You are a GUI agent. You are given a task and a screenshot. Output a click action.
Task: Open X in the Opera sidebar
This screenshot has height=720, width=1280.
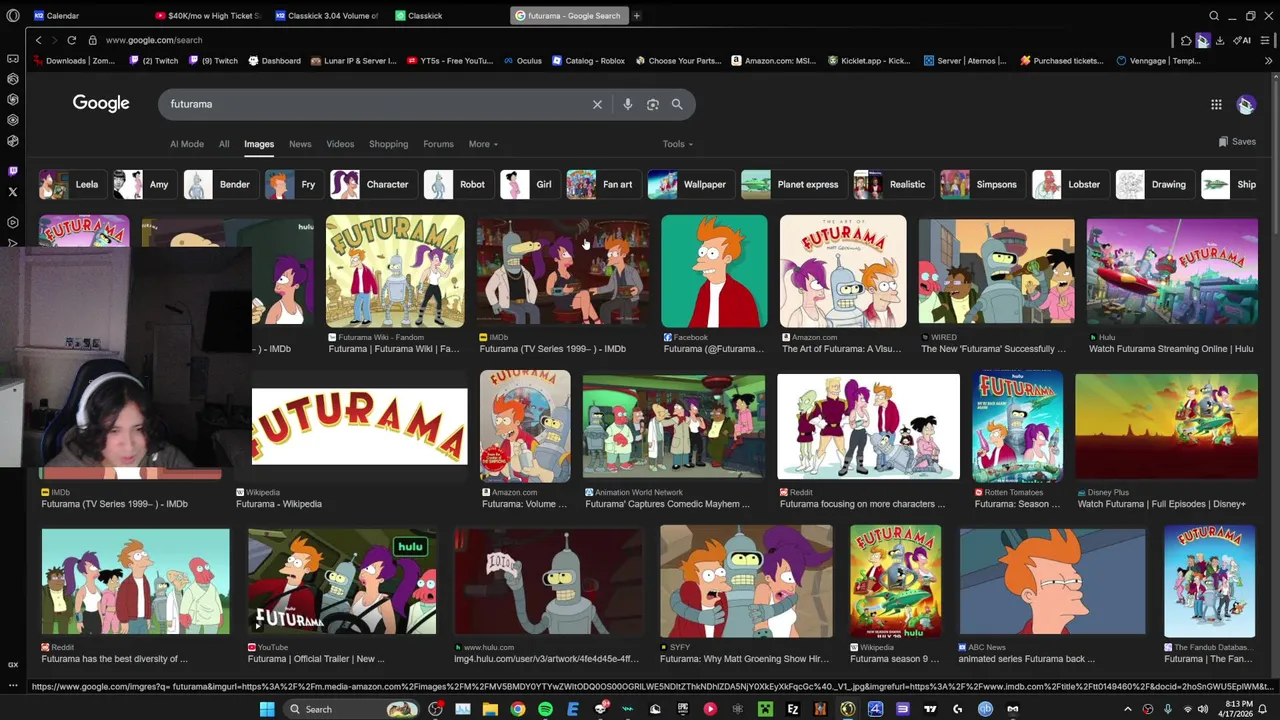click(12, 192)
